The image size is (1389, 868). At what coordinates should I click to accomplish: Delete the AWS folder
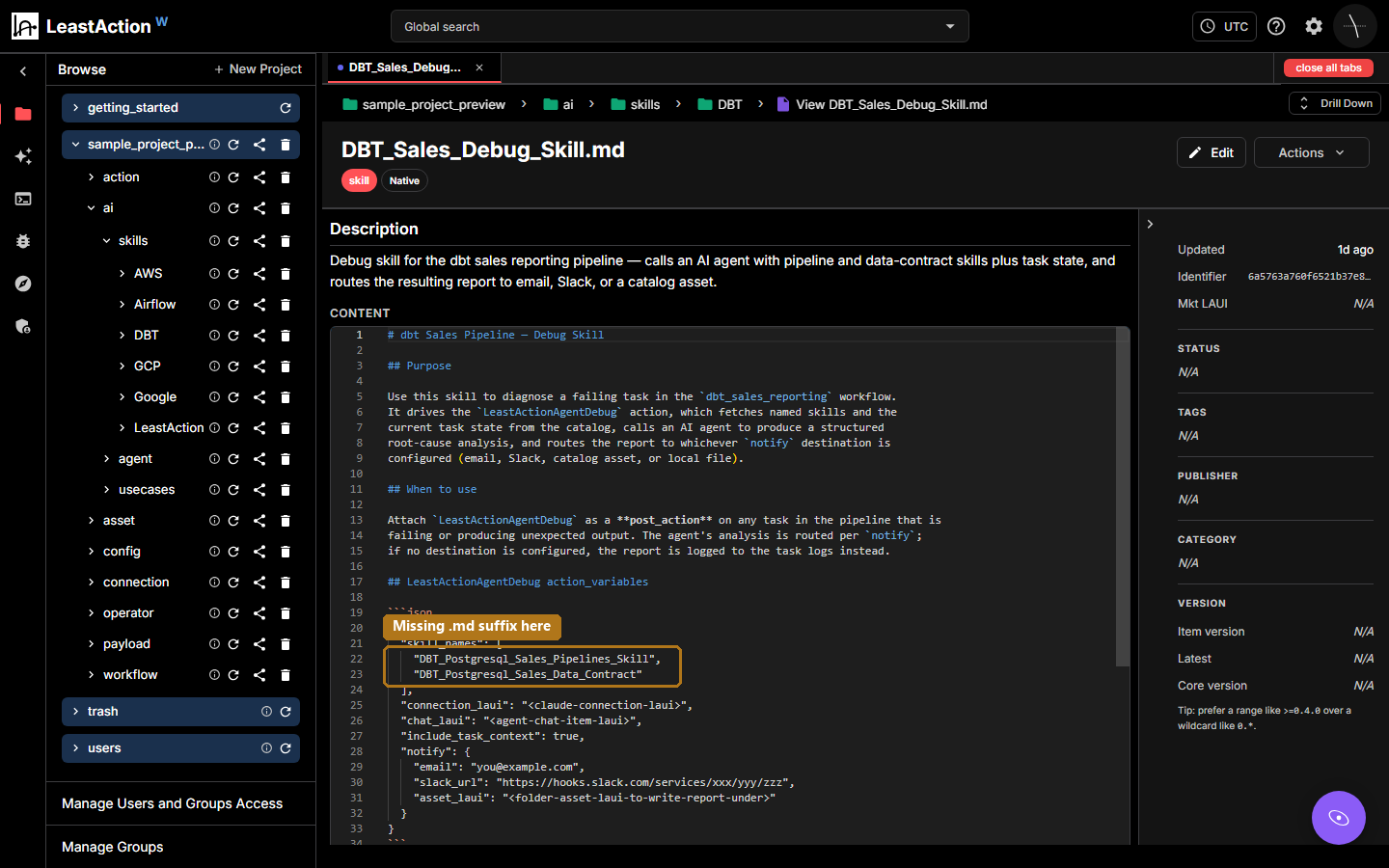pyautogui.click(x=286, y=274)
